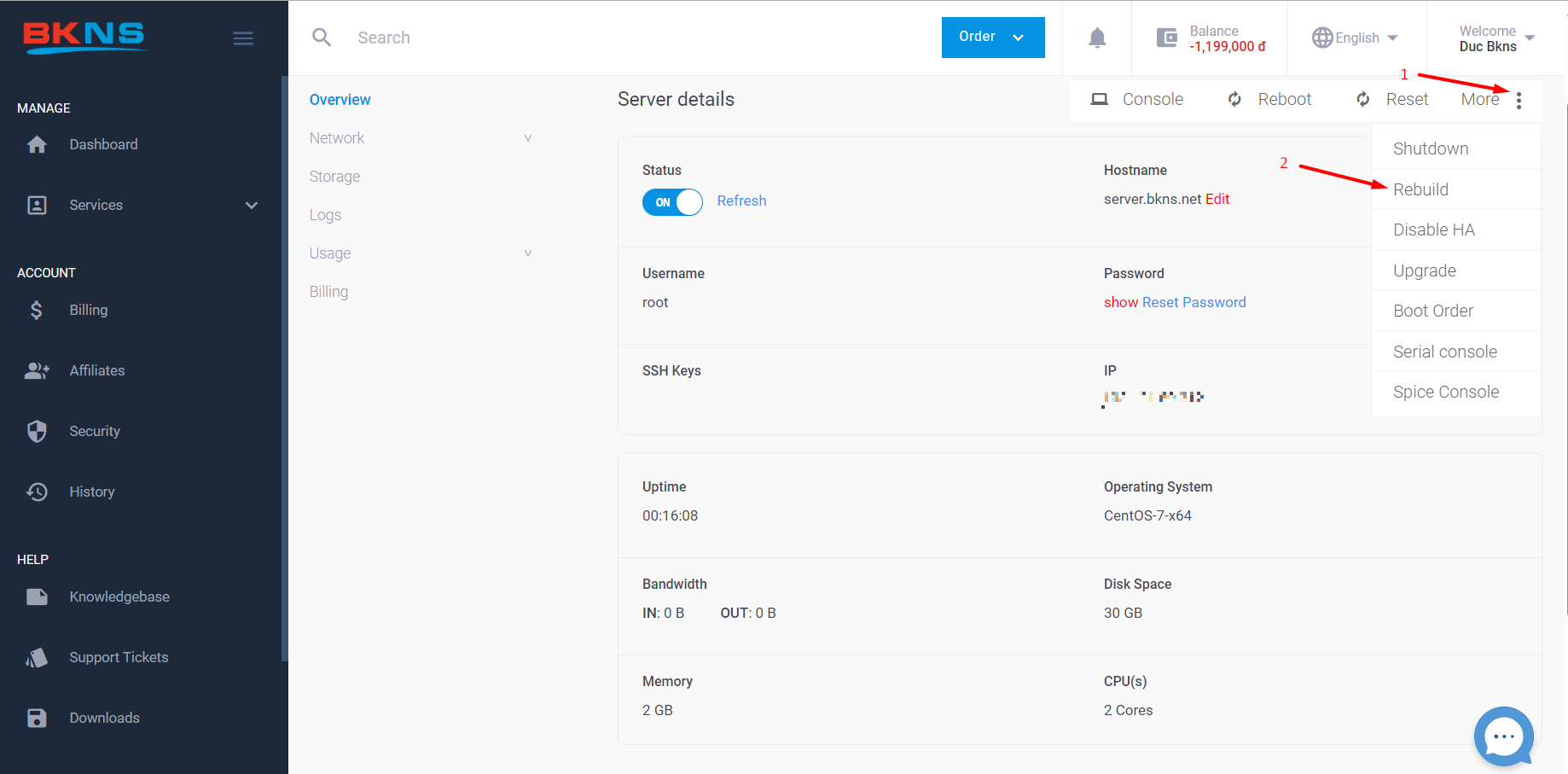Click the Dashboard home icon
This screenshot has height=774, width=1568.
coord(37,145)
